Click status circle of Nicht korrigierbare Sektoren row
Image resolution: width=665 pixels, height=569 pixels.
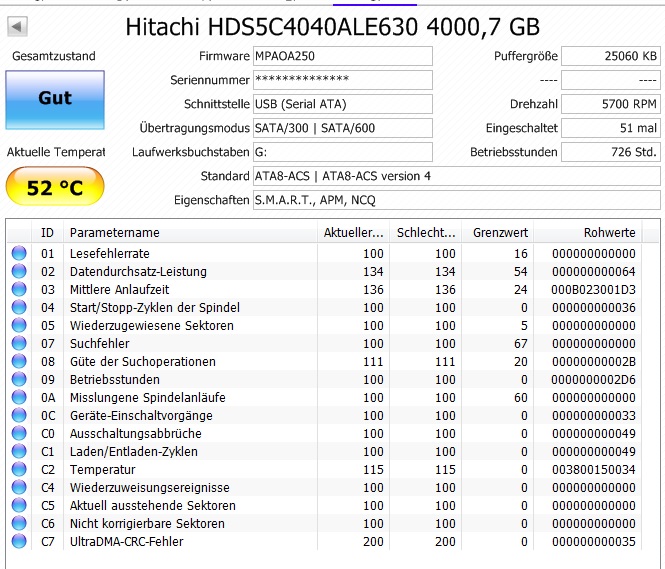pyautogui.click(x=19, y=523)
